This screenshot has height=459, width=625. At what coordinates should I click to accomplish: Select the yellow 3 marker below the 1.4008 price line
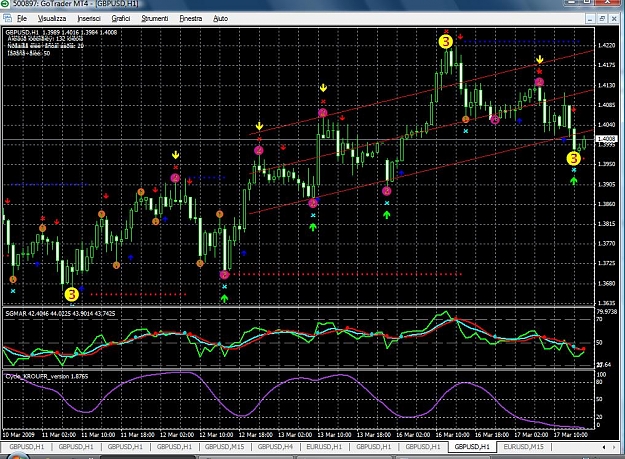573,158
